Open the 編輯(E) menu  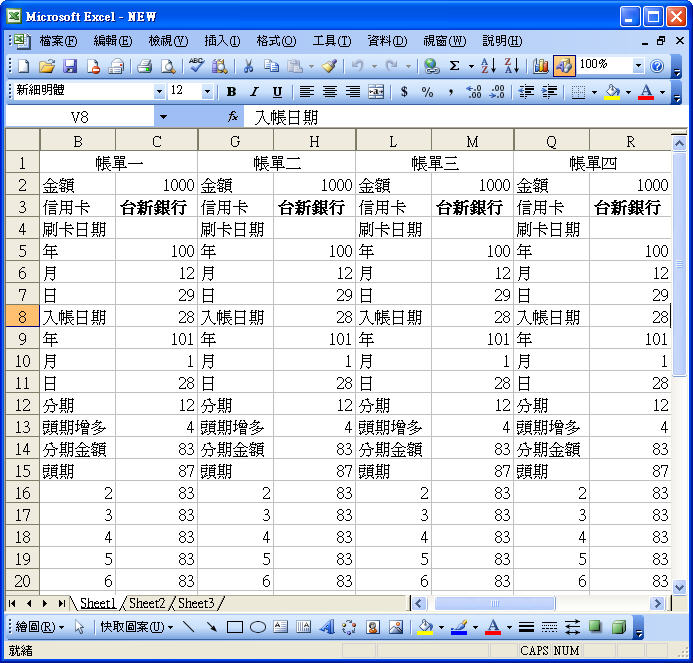(x=113, y=41)
